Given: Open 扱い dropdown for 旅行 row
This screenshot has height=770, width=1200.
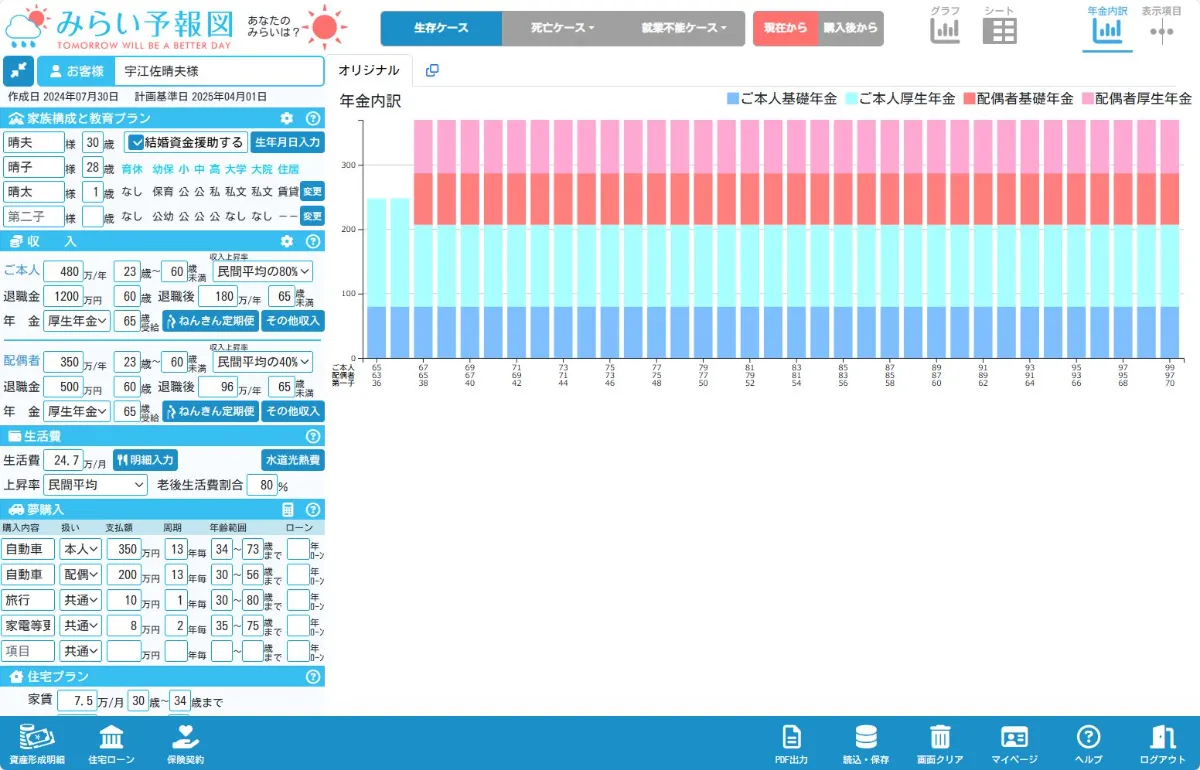Looking at the screenshot, I should [80, 600].
